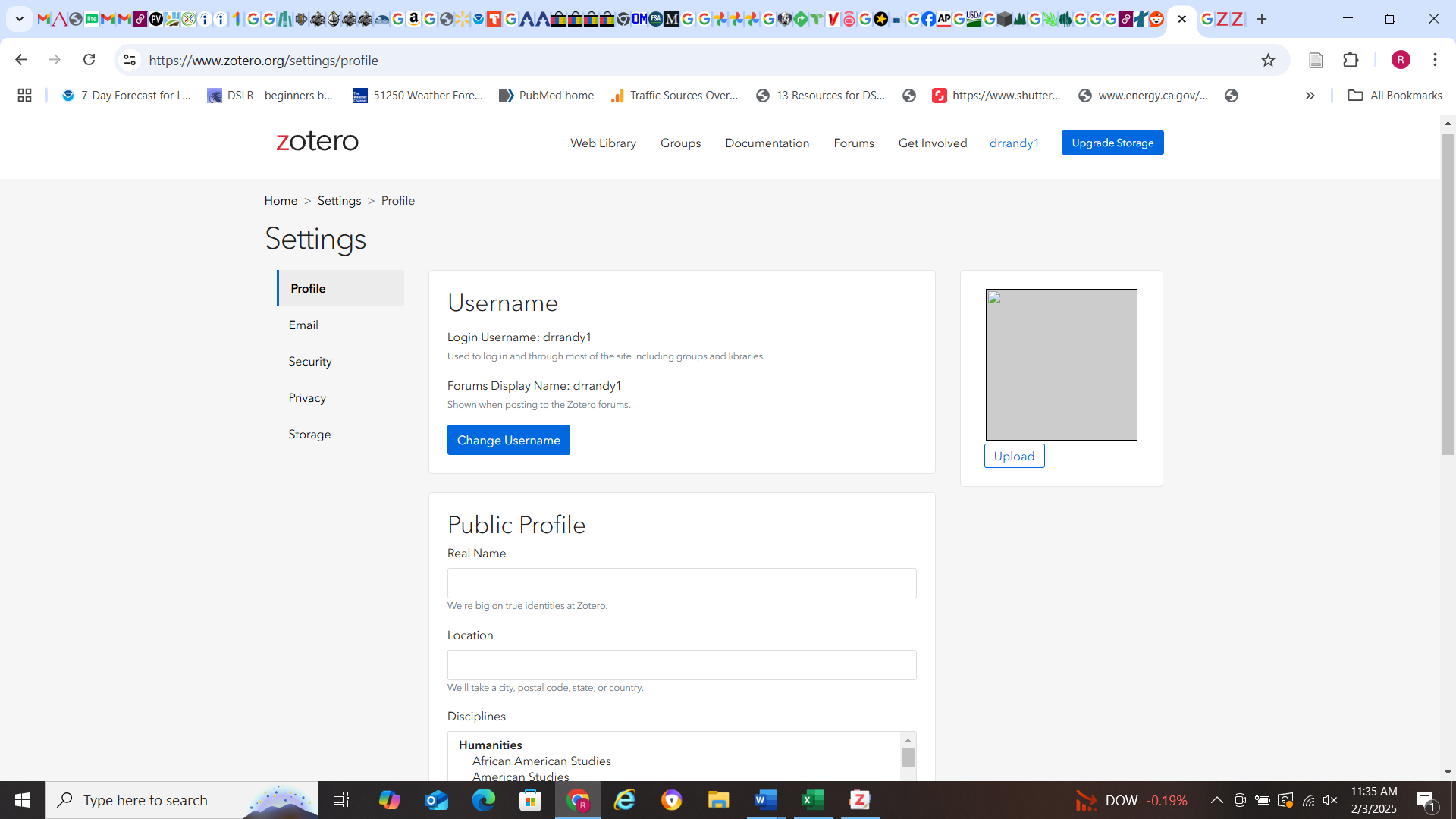The width and height of the screenshot is (1456, 819).
Task: Click Upload profile picture button
Action: tap(1014, 456)
